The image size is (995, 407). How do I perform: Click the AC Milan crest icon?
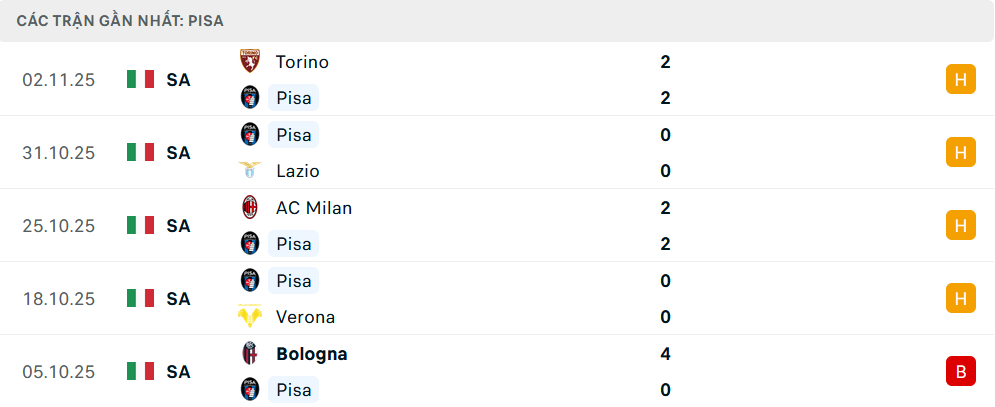coord(249,208)
